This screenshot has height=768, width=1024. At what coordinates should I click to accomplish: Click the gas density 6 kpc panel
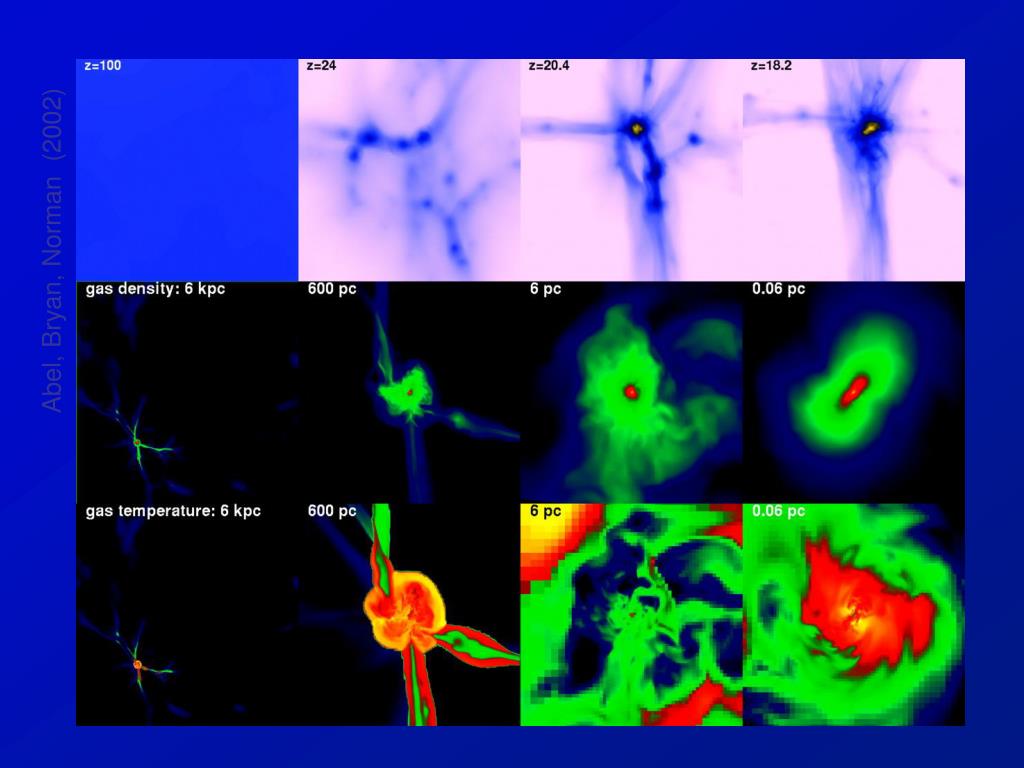click(x=187, y=392)
